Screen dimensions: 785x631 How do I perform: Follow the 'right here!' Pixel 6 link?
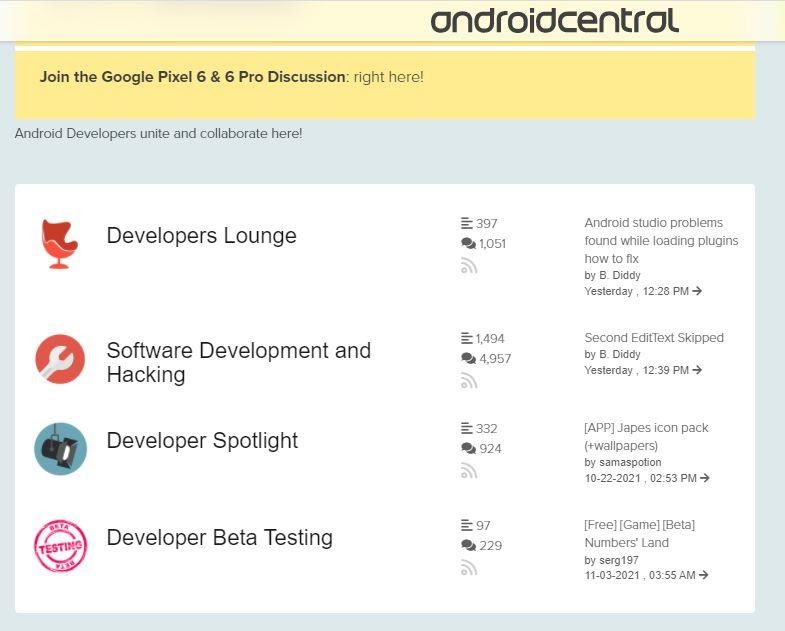pos(388,77)
